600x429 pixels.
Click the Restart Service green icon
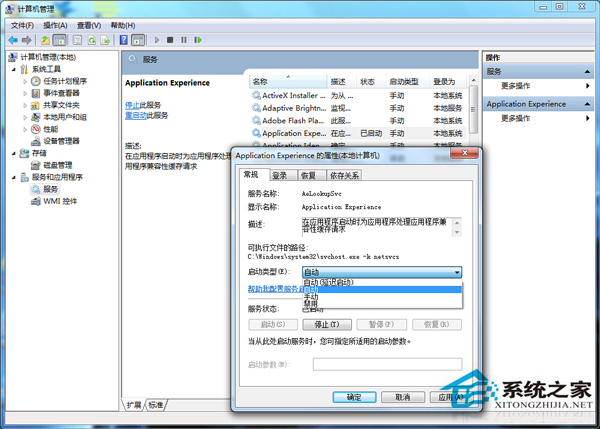pos(197,40)
